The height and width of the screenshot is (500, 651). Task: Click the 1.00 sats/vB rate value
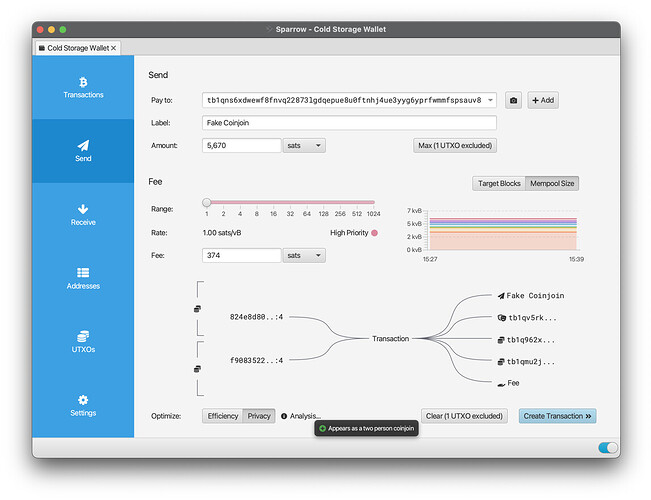tap(222, 233)
